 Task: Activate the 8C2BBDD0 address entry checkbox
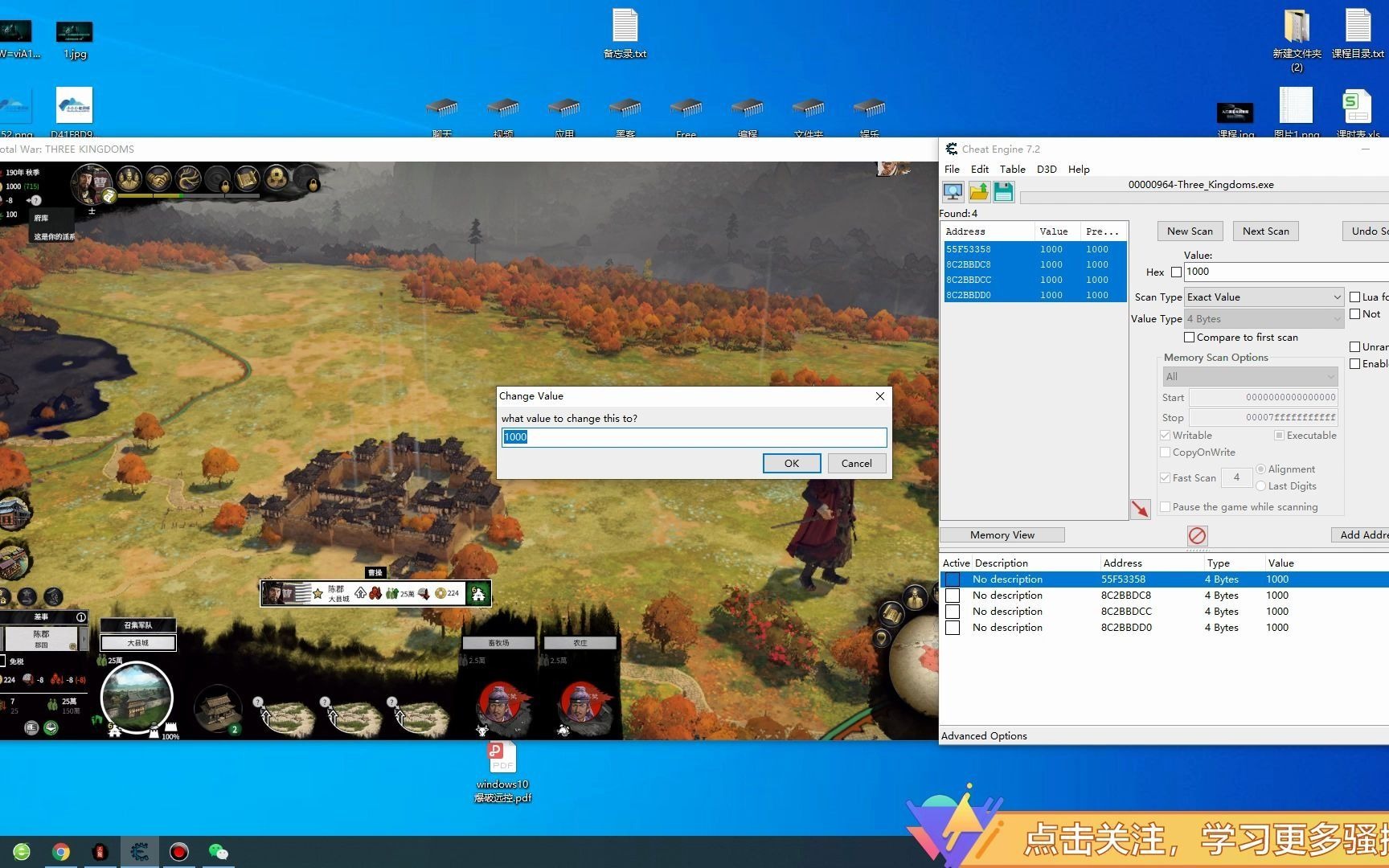(953, 628)
